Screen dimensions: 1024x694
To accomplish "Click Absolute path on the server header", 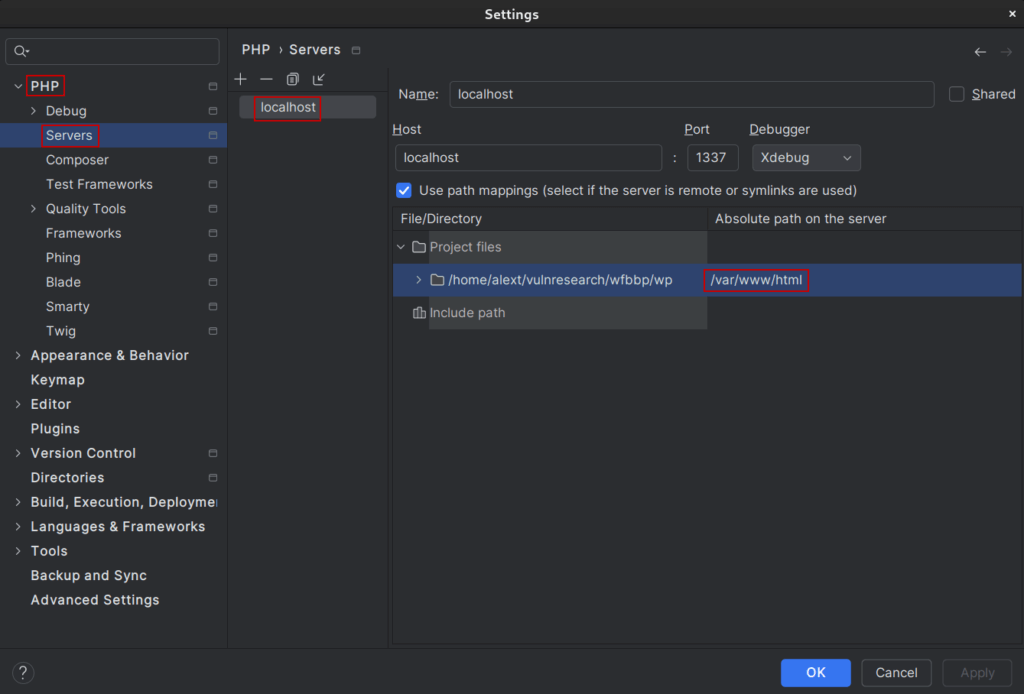I will pos(865,219).
